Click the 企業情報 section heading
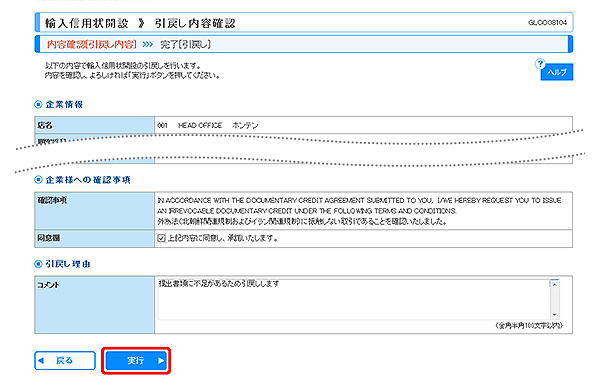 [64, 104]
